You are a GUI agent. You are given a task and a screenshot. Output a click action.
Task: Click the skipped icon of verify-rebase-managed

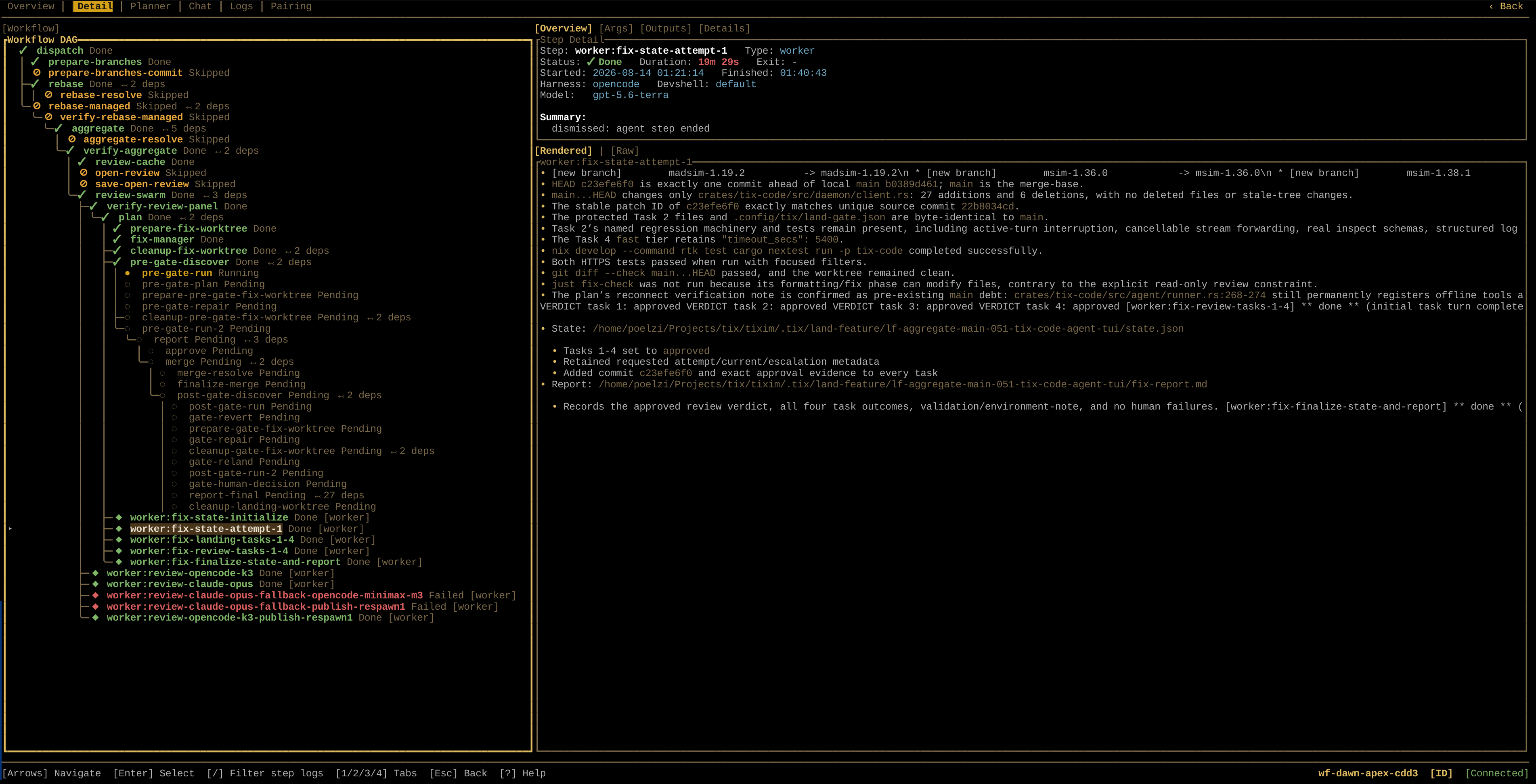[x=48, y=117]
